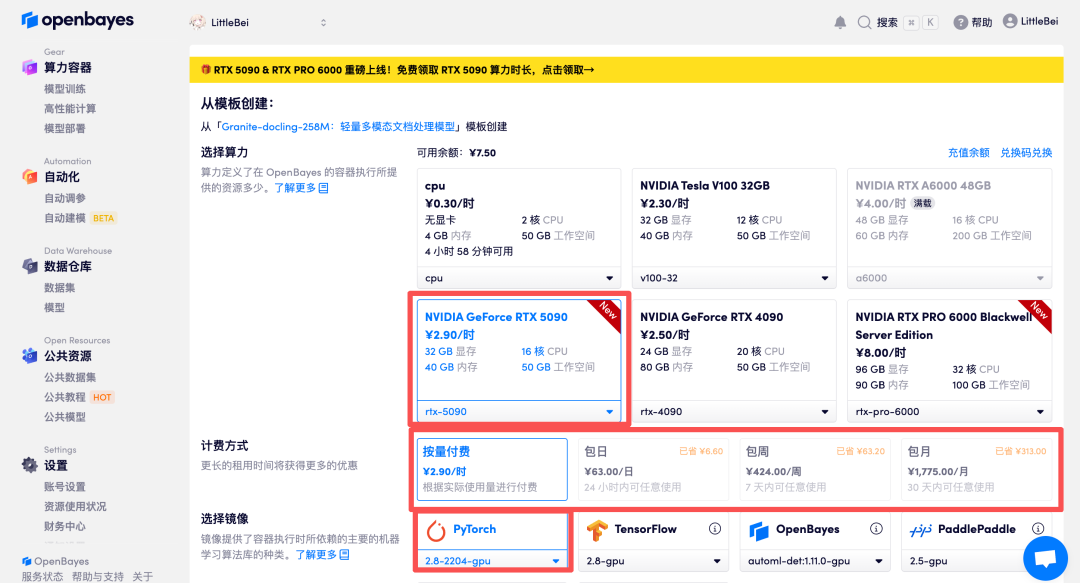Open 账号设置 in sidebar
Screen dimensions: 1080x583
pos(65,487)
